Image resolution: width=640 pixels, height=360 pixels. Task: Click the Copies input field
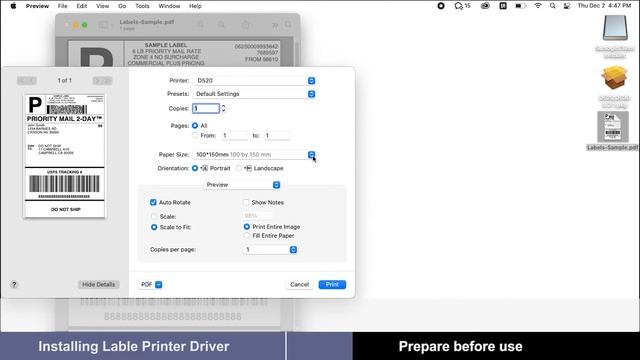point(206,109)
